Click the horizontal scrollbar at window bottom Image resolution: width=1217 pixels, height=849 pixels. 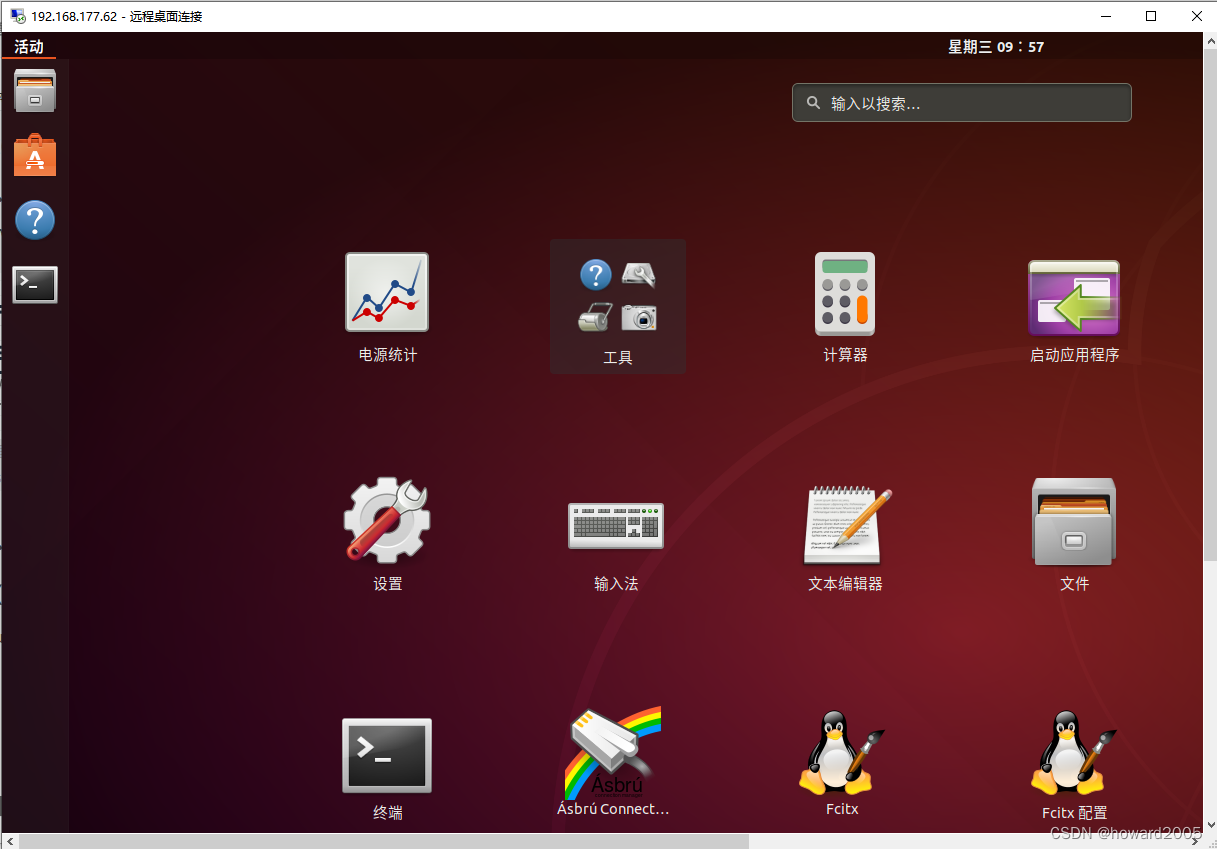point(384,841)
